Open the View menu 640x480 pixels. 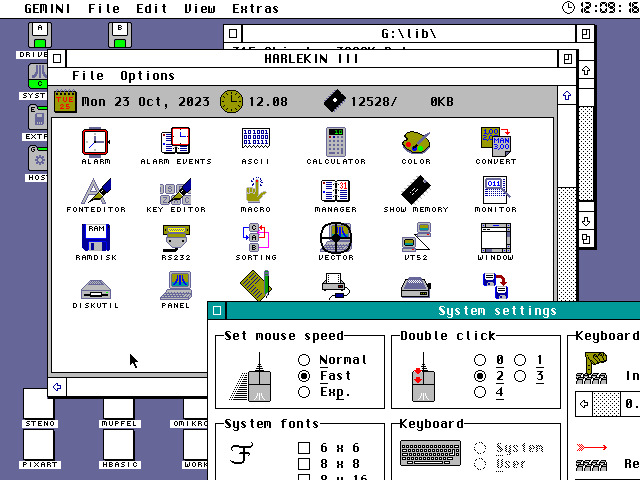coord(199,8)
